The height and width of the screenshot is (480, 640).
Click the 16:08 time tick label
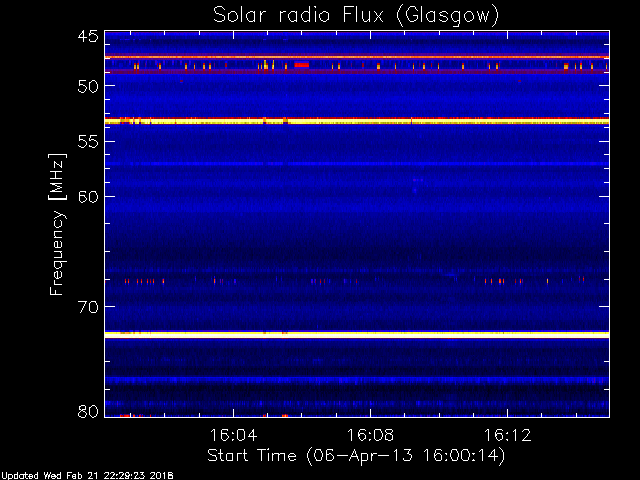(370, 435)
